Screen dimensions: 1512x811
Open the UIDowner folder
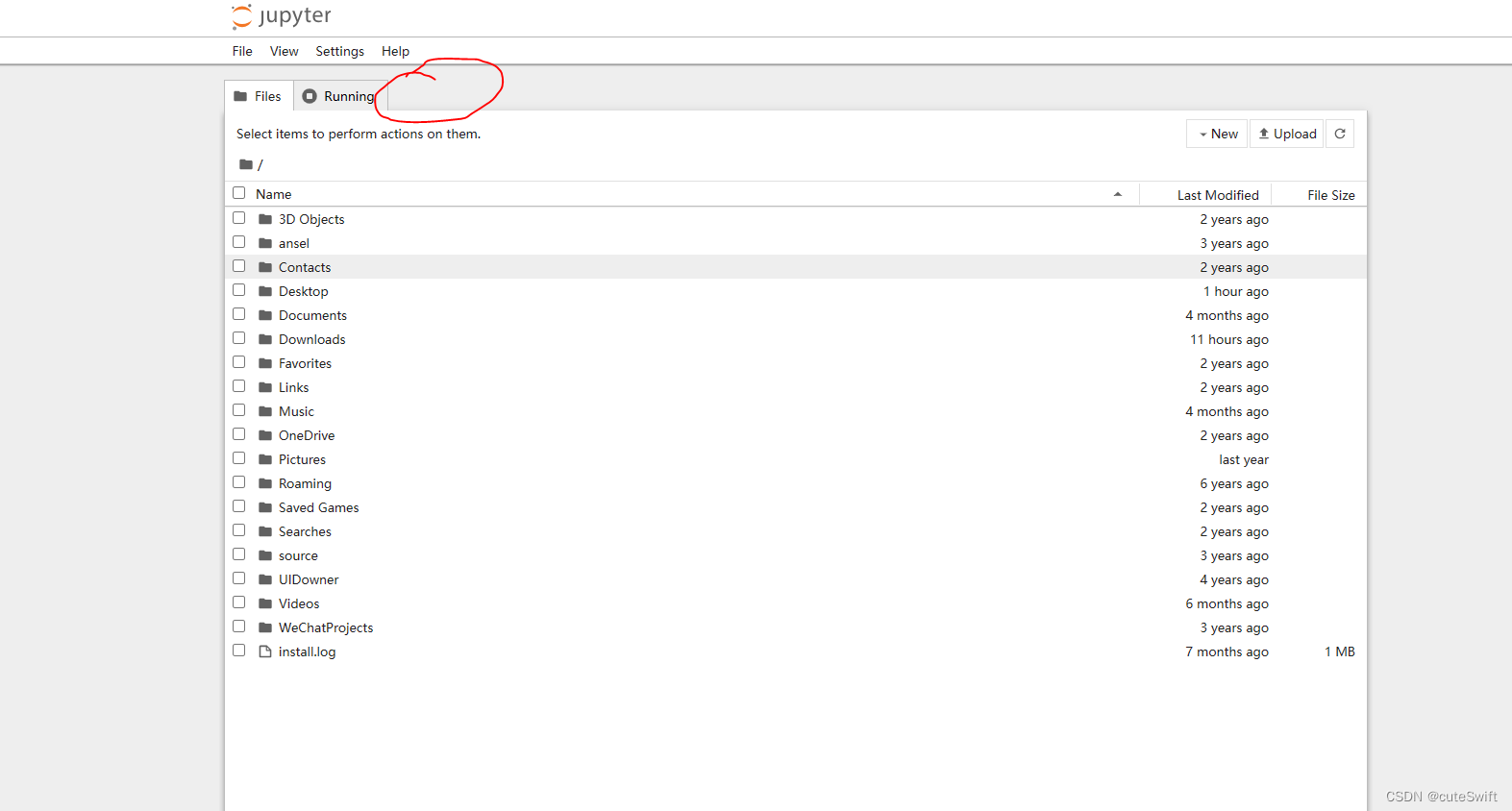[309, 579]
